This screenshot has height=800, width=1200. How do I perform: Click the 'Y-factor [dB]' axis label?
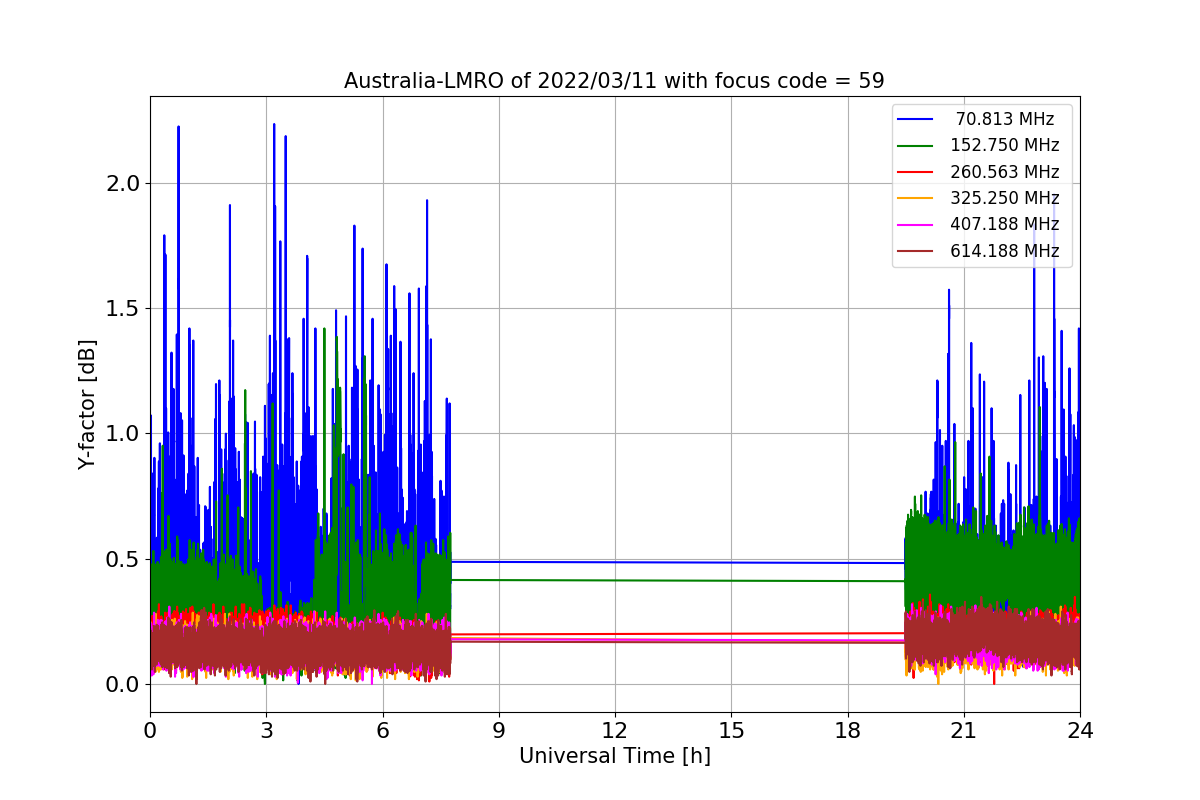click(88, 404)
